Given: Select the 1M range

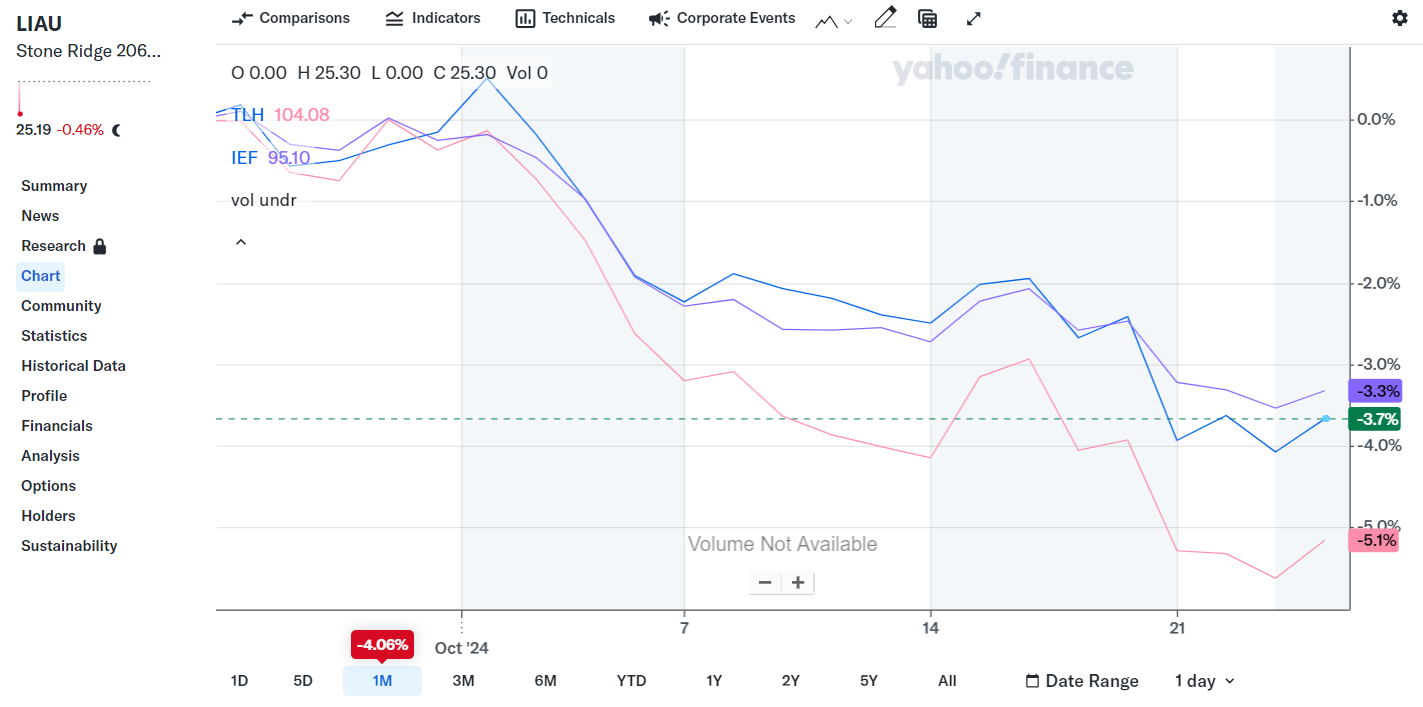Looking at the screenshot, I should click(382, 681).
